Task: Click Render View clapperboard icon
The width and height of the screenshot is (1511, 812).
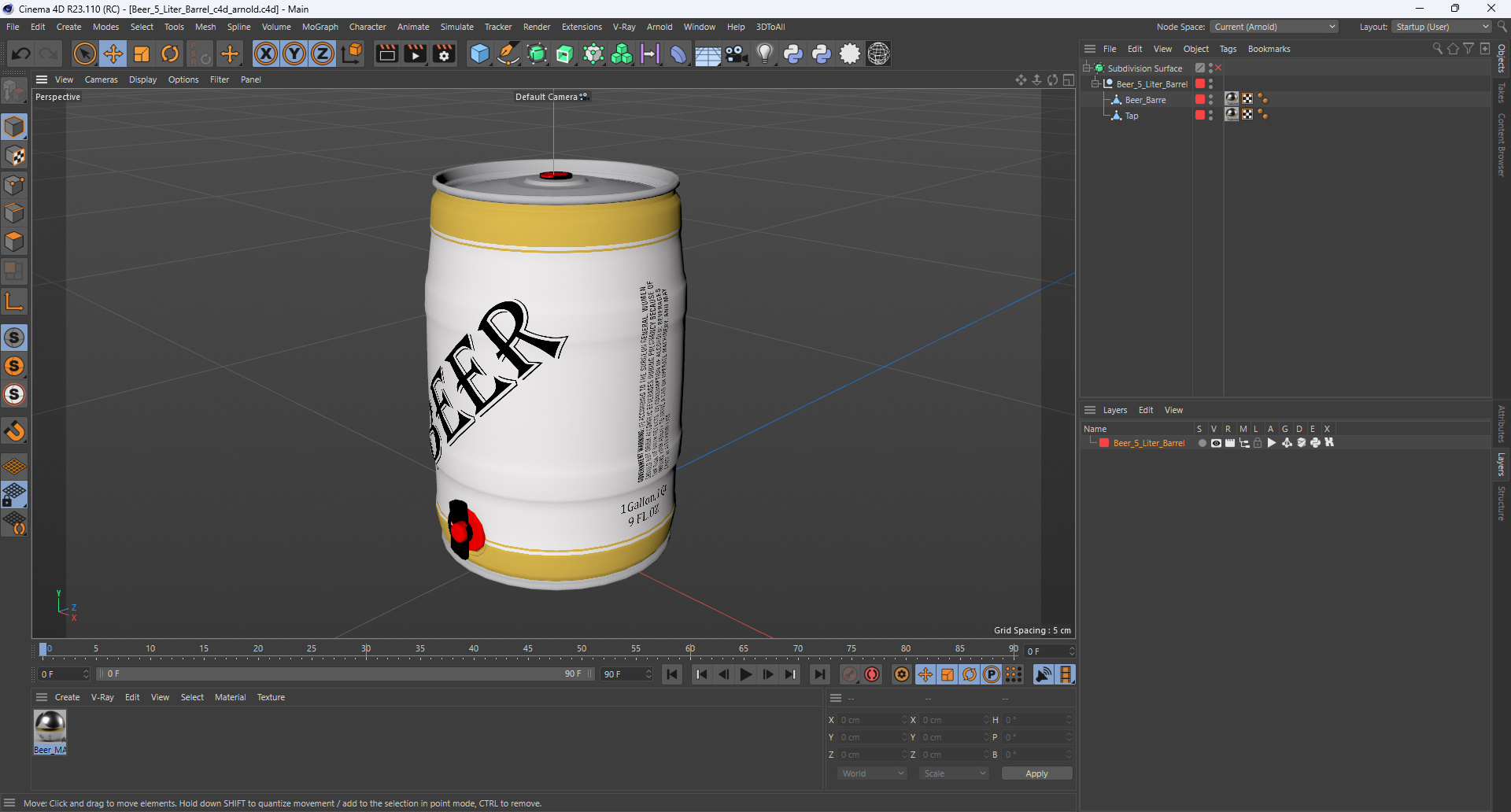Action: tap(386, 54)
